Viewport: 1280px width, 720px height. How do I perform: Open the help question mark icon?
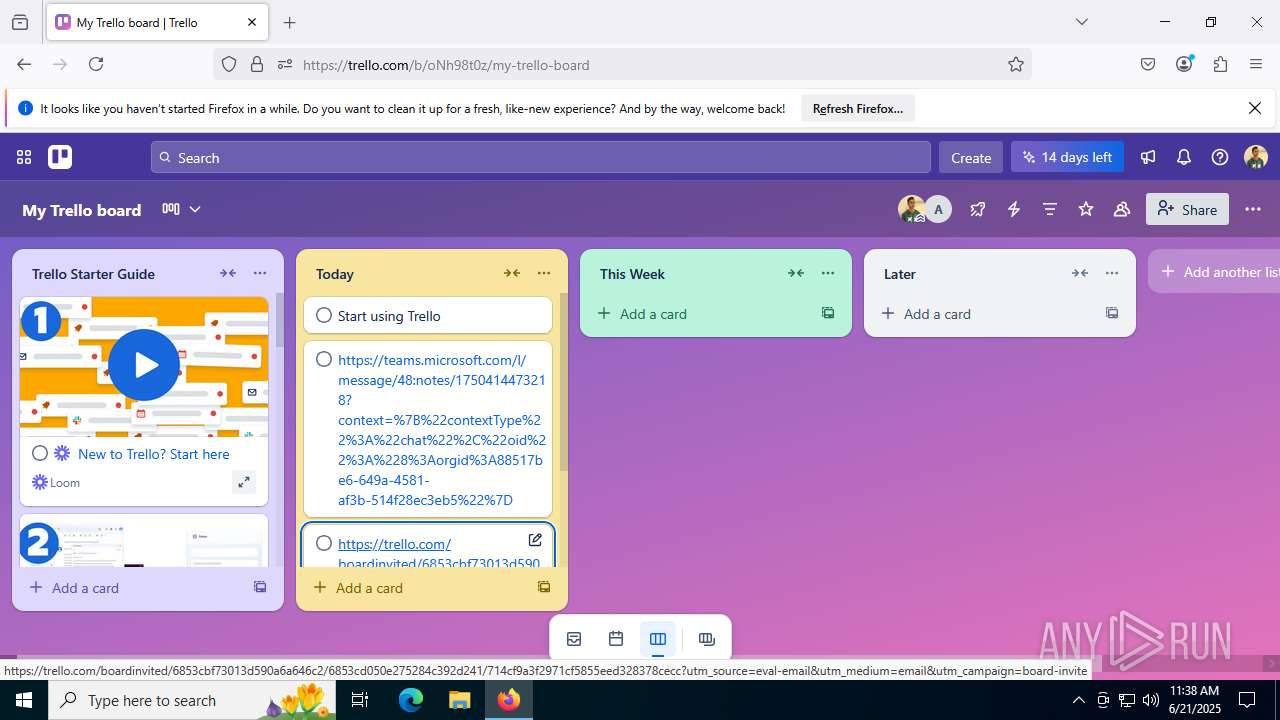point(1220,157)
